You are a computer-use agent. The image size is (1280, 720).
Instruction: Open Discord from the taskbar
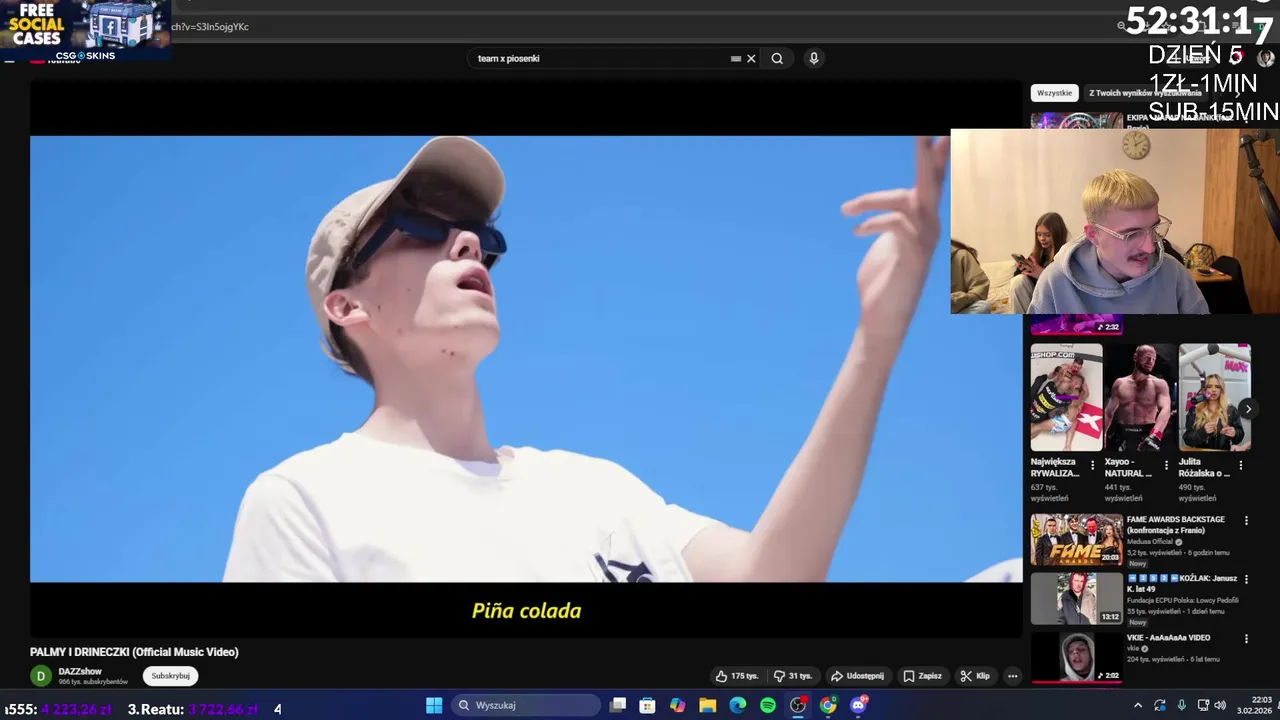858,705
